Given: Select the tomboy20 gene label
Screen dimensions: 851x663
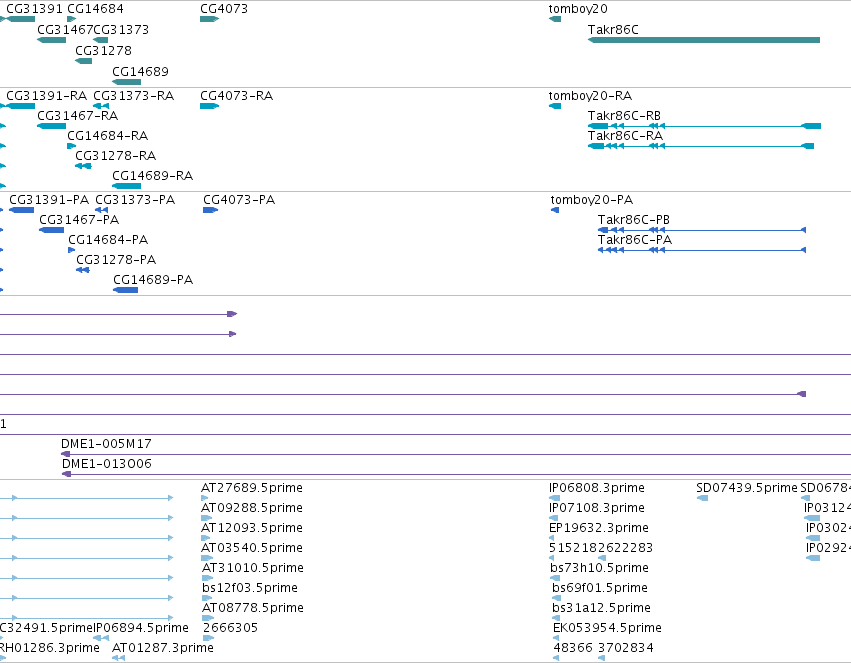Looking at the screenshot, I should 578,9.
